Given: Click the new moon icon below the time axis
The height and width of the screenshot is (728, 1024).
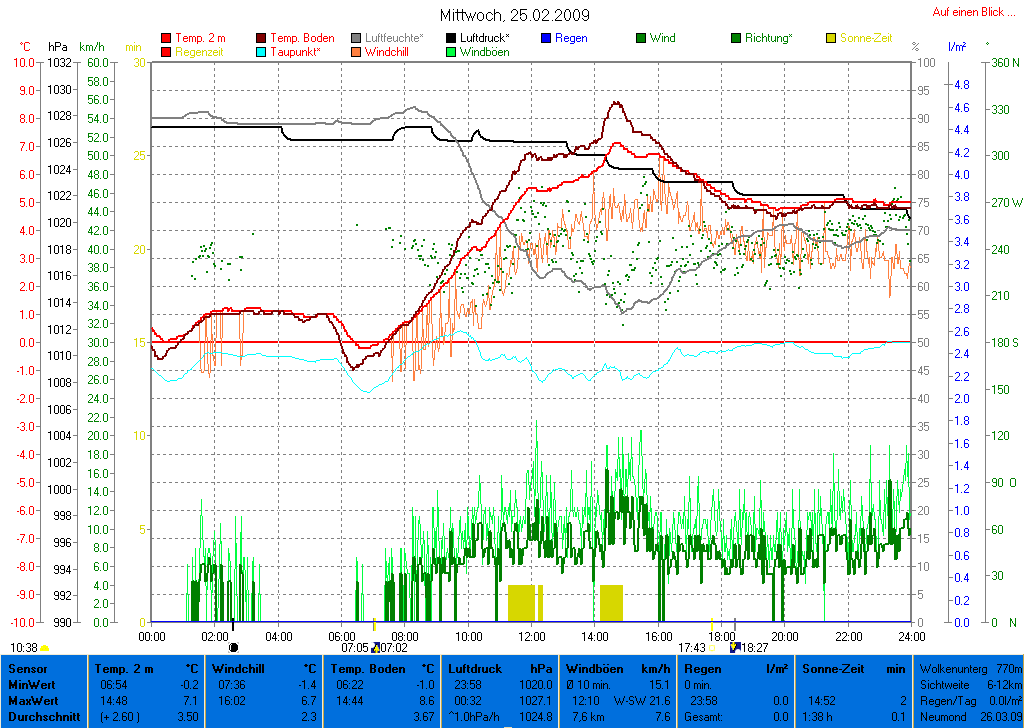Looking at the screenshot, I should [x=234, y=647].
